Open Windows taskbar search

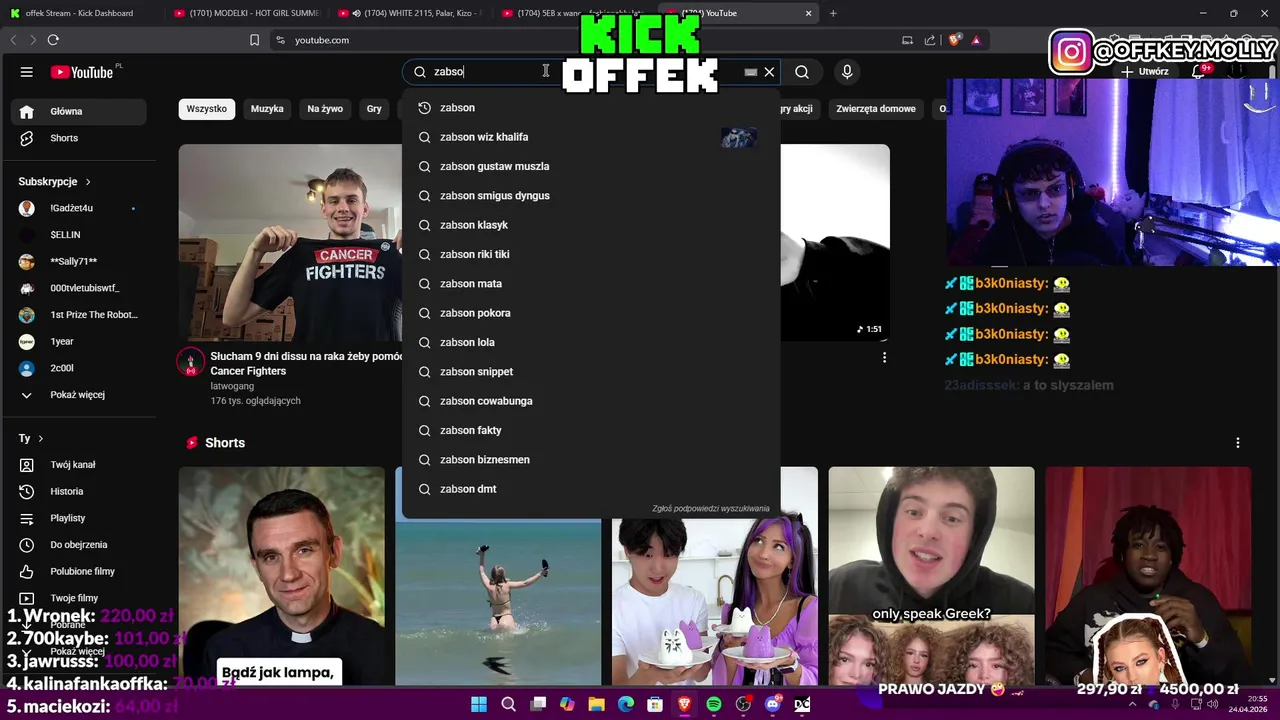click(x=508, y=704)
